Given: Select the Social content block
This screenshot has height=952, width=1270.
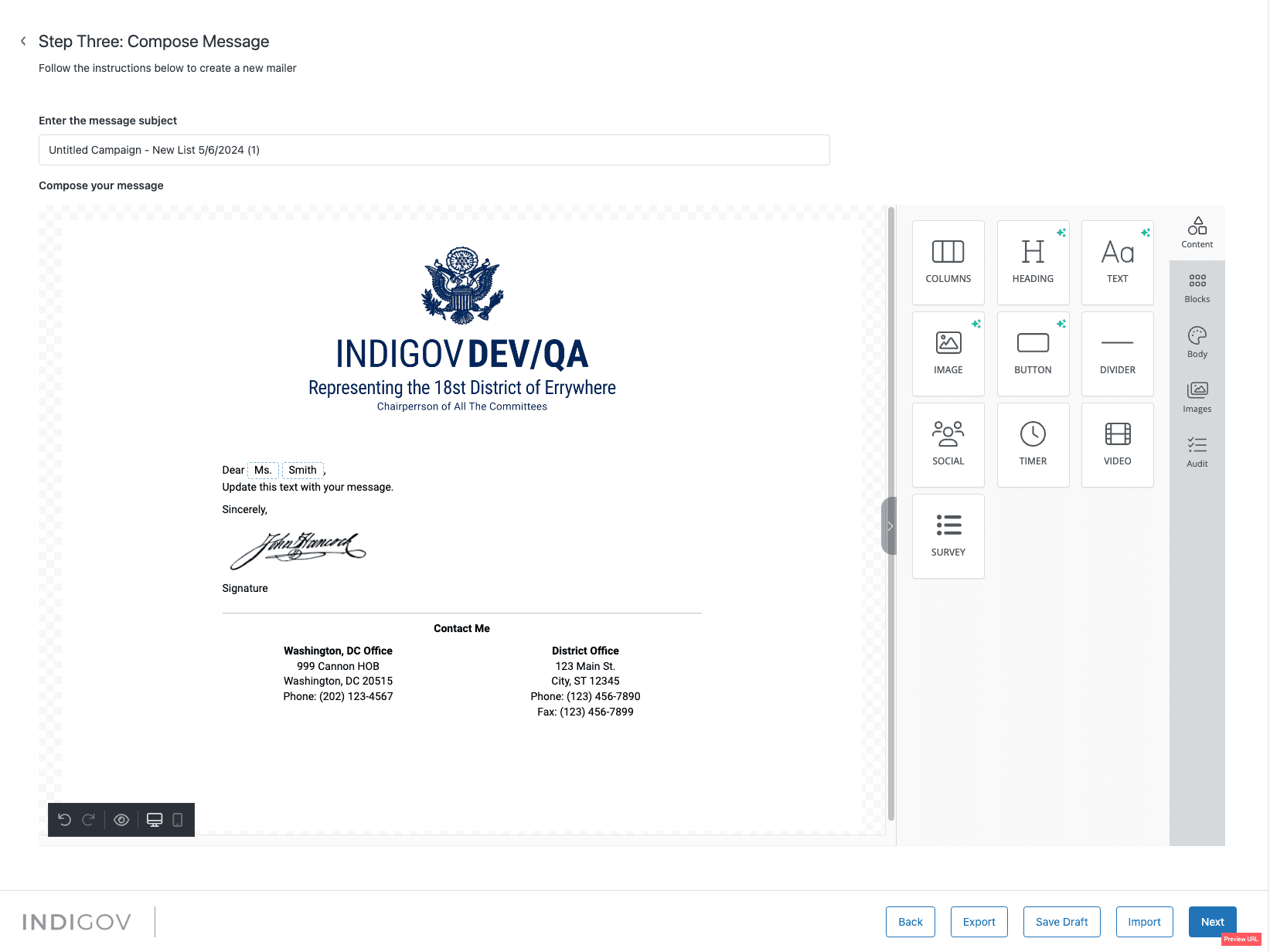Looking at the screenshot, I should pyautogui.click(x=948, y=445).
